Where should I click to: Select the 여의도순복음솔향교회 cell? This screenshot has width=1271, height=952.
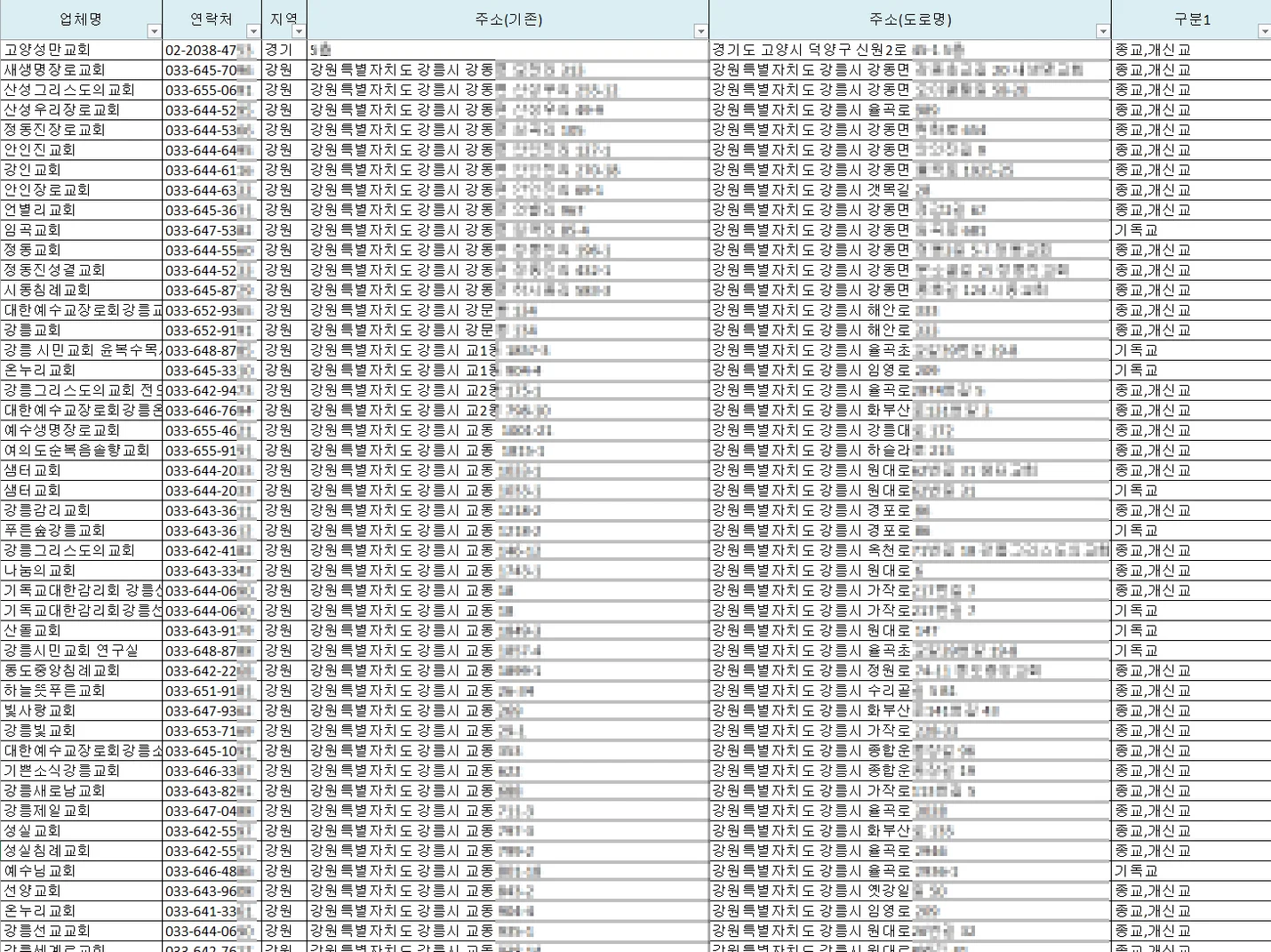tap(81, 450)
